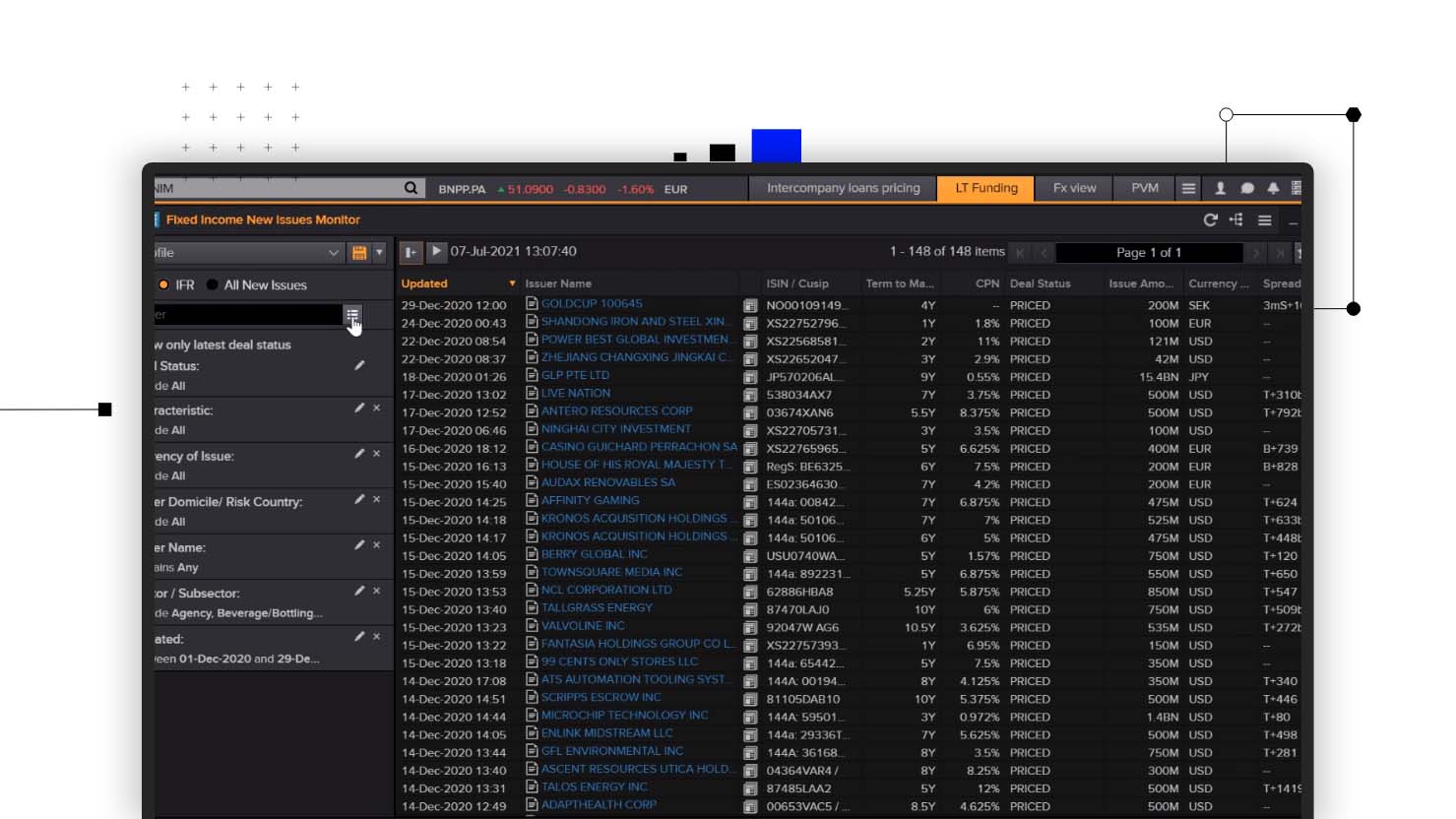
Task: Switch to the PVM tab
Action: [1145, 188]
